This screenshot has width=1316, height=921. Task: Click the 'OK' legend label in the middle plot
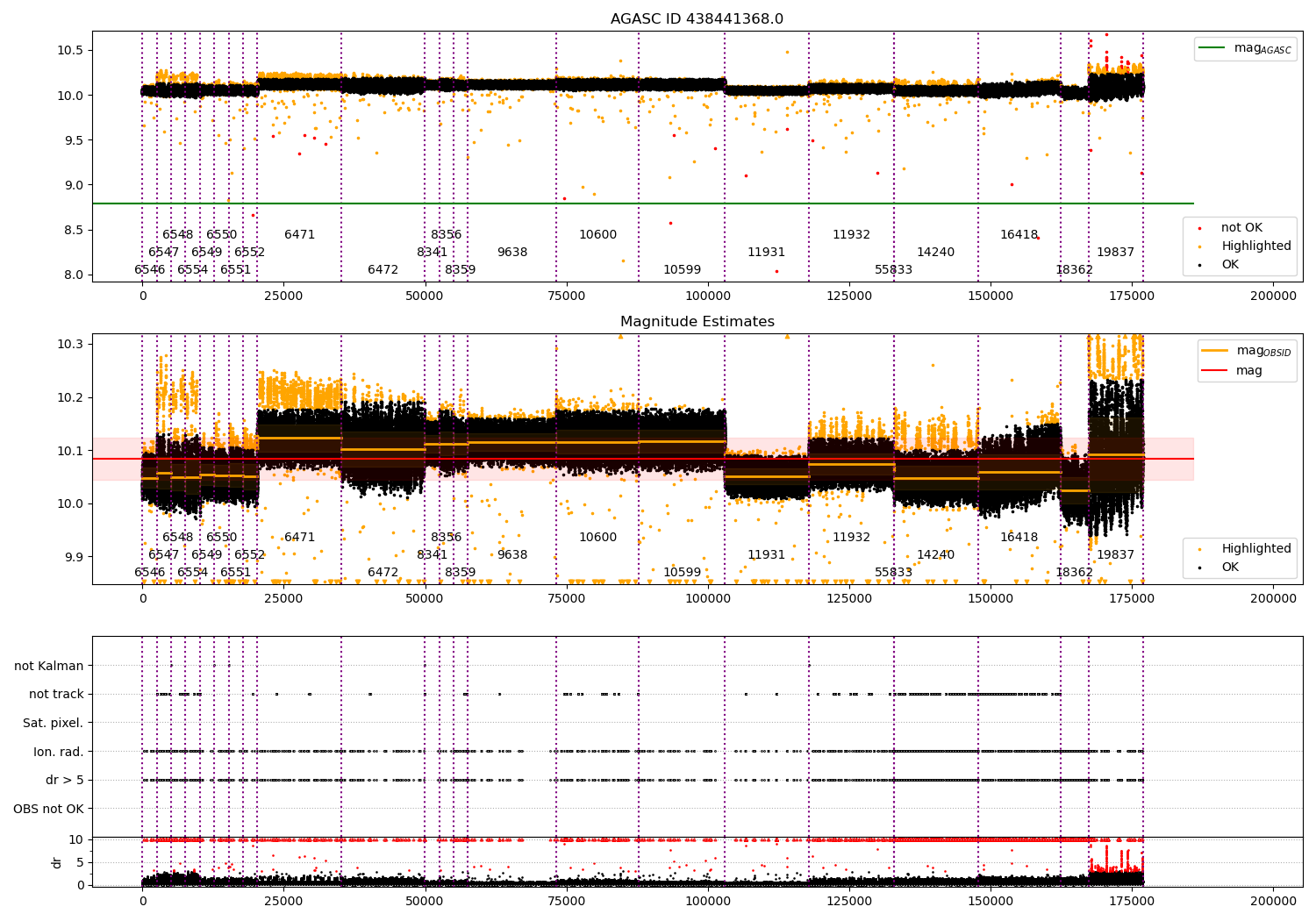[1230, 567]
